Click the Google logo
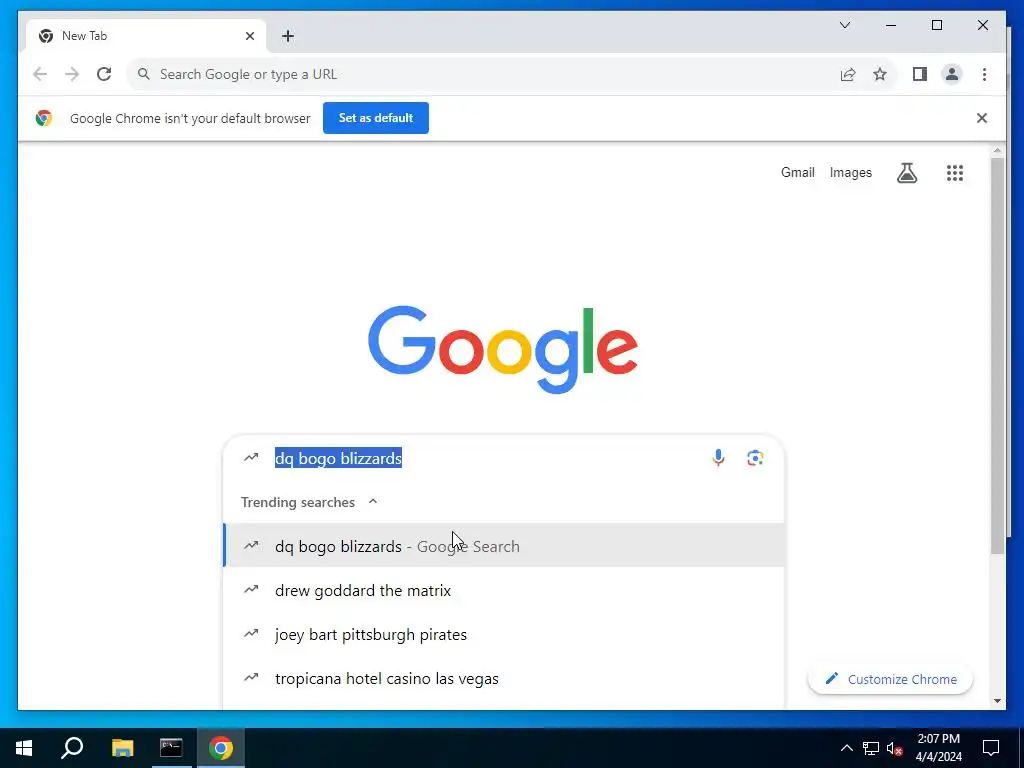 pyautogui.click(x=503, y=349)
